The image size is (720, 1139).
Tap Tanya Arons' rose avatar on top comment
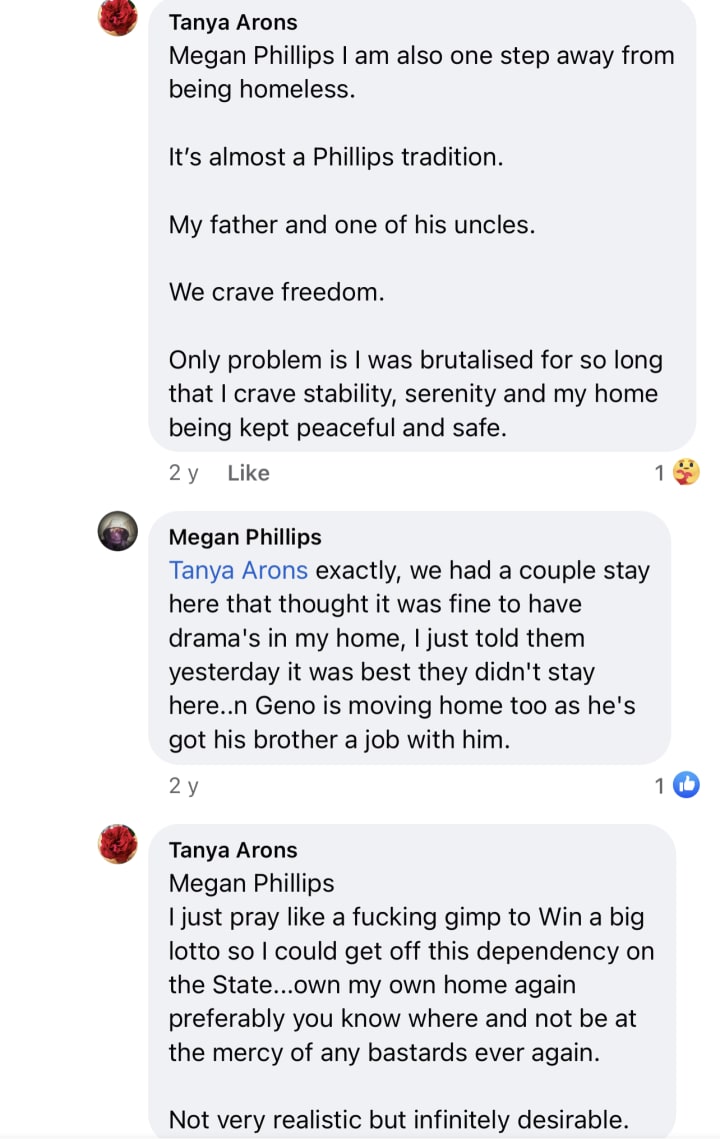[x=118, y=16]
